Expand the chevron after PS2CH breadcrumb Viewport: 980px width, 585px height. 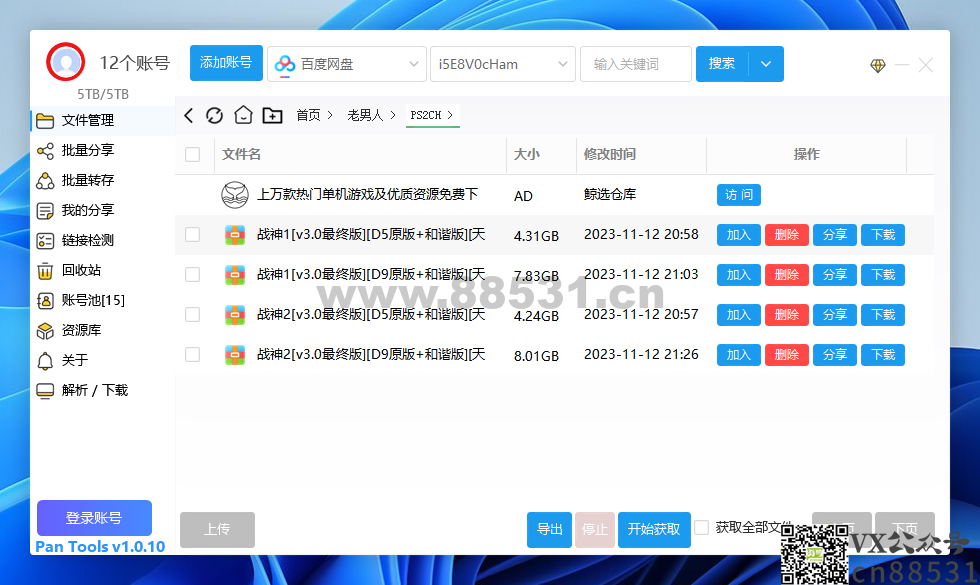(450, 115)
